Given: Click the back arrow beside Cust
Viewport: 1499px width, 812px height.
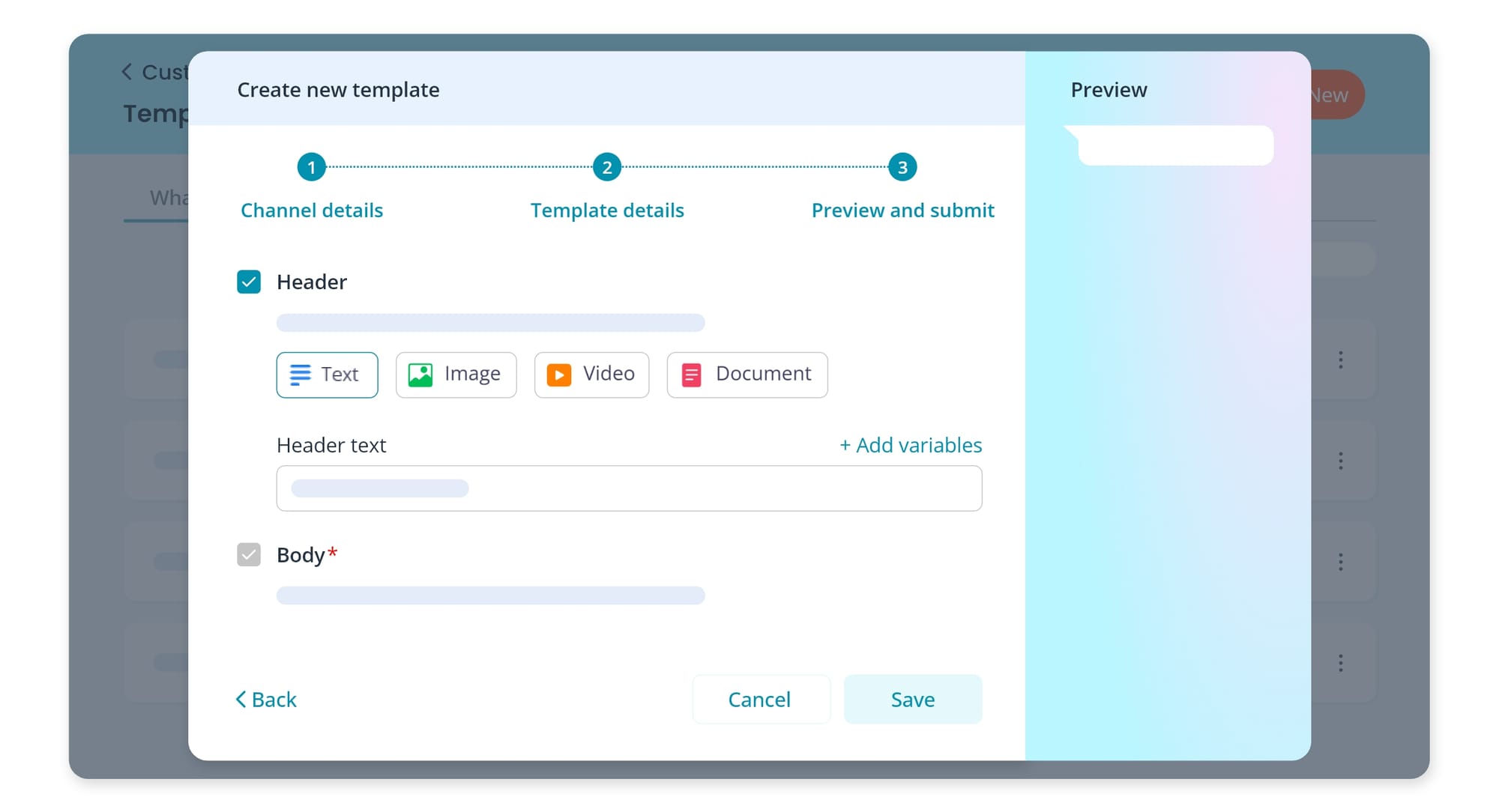Looking at the screenshot, I should 127,72.
